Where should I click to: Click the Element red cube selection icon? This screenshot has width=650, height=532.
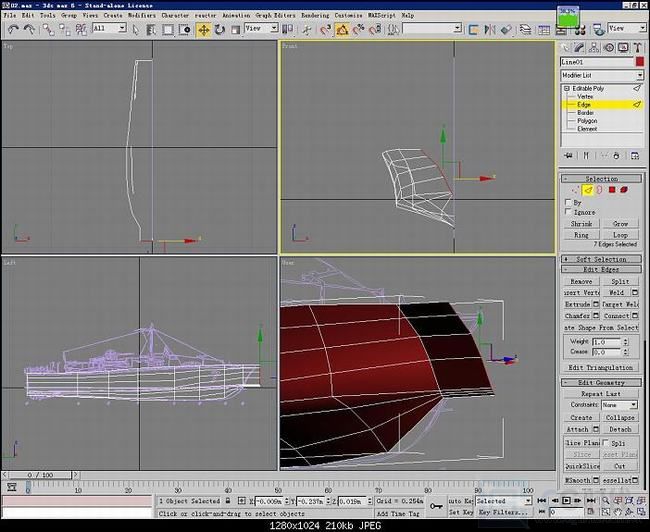click(x=624, y=190)
